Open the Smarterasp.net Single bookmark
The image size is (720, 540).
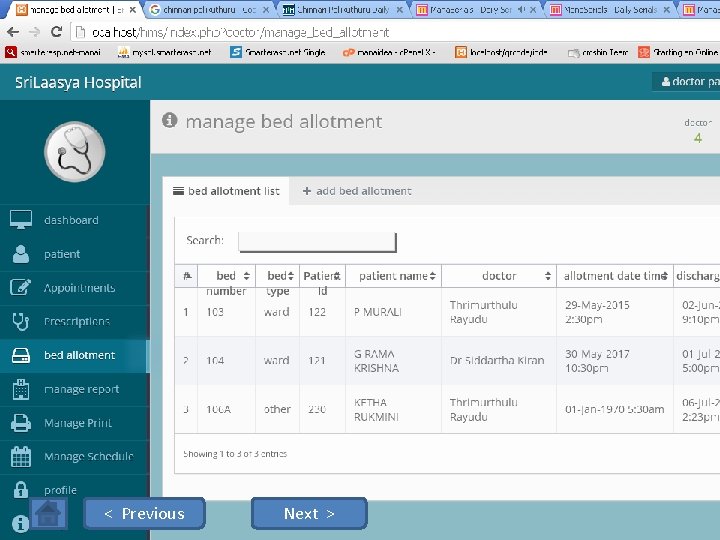pyautogui.click(x=278, y=52)
